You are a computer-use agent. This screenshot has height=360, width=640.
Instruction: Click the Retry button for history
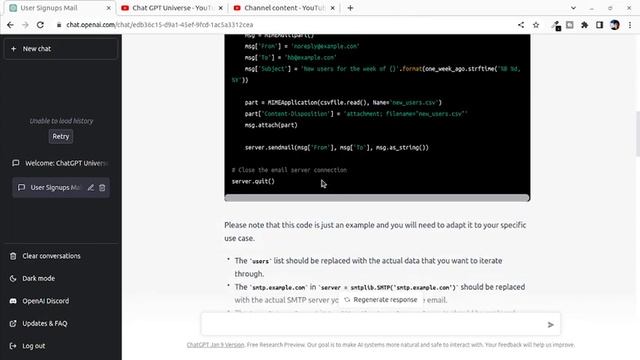60,136
